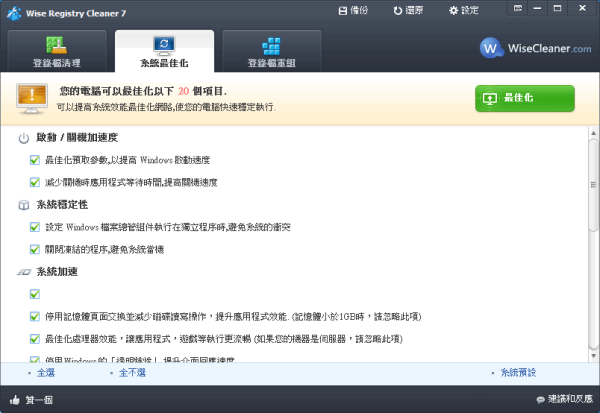
Task: Open 建議和反應 feedback link
Action: tap(565, 399)
